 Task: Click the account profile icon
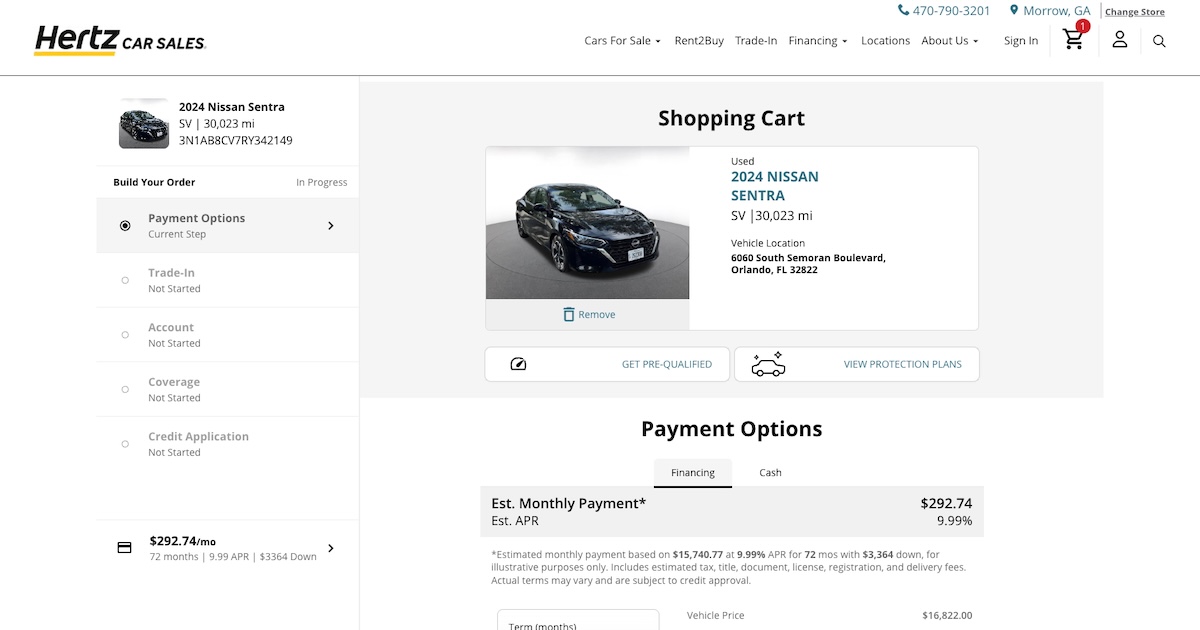point(1119,40)
